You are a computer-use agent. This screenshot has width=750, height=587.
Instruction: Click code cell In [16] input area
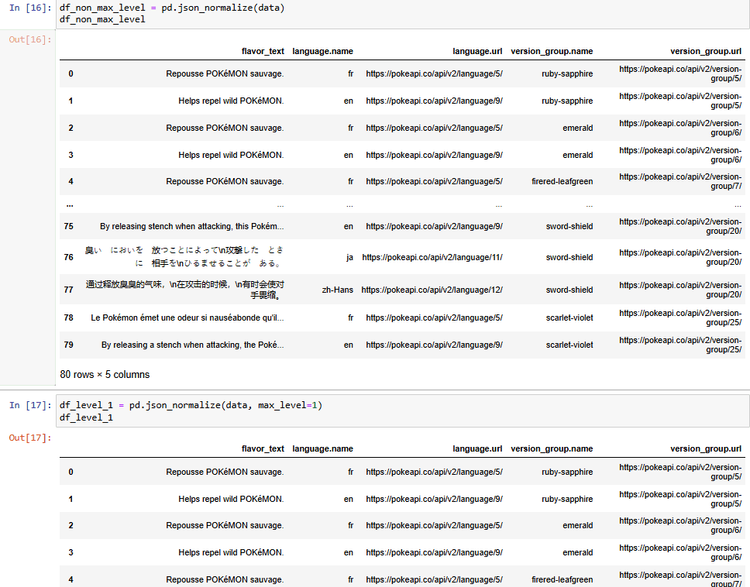tap(402, 13)
